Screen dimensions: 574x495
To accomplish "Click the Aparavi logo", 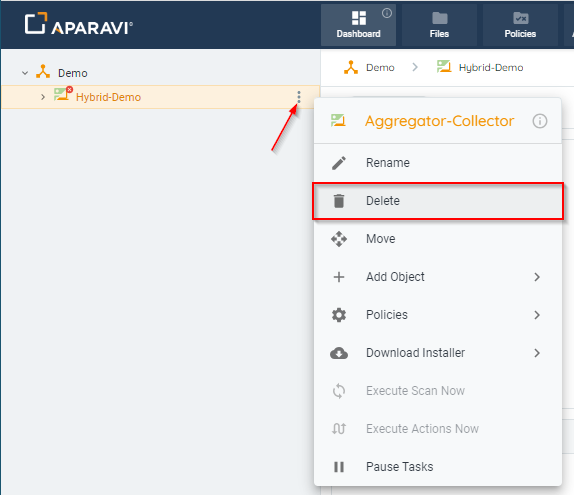I will pos(78,24).
